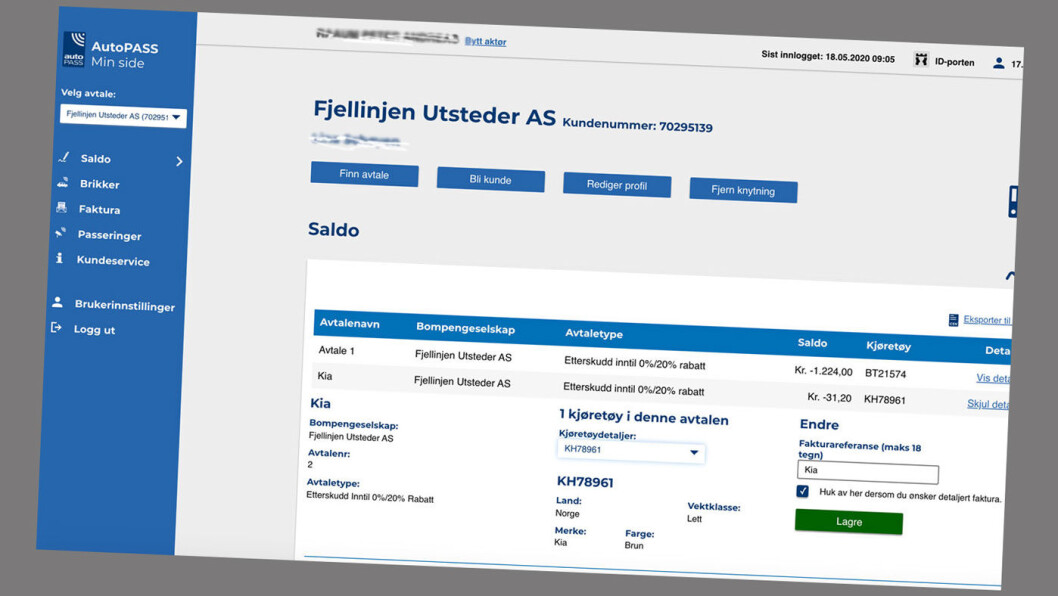The image size is (1058, 596).
Task: Click the Saldo chart icon in sidebar
Action: point(64,157)
